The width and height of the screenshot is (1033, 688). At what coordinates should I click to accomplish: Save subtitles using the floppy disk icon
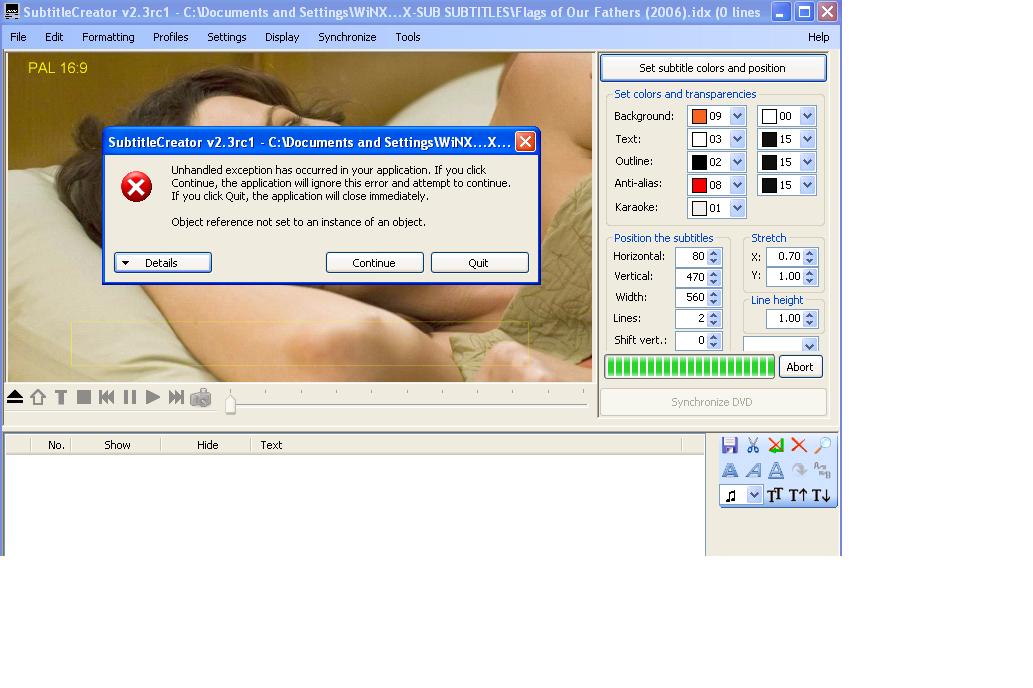(729, 445)
